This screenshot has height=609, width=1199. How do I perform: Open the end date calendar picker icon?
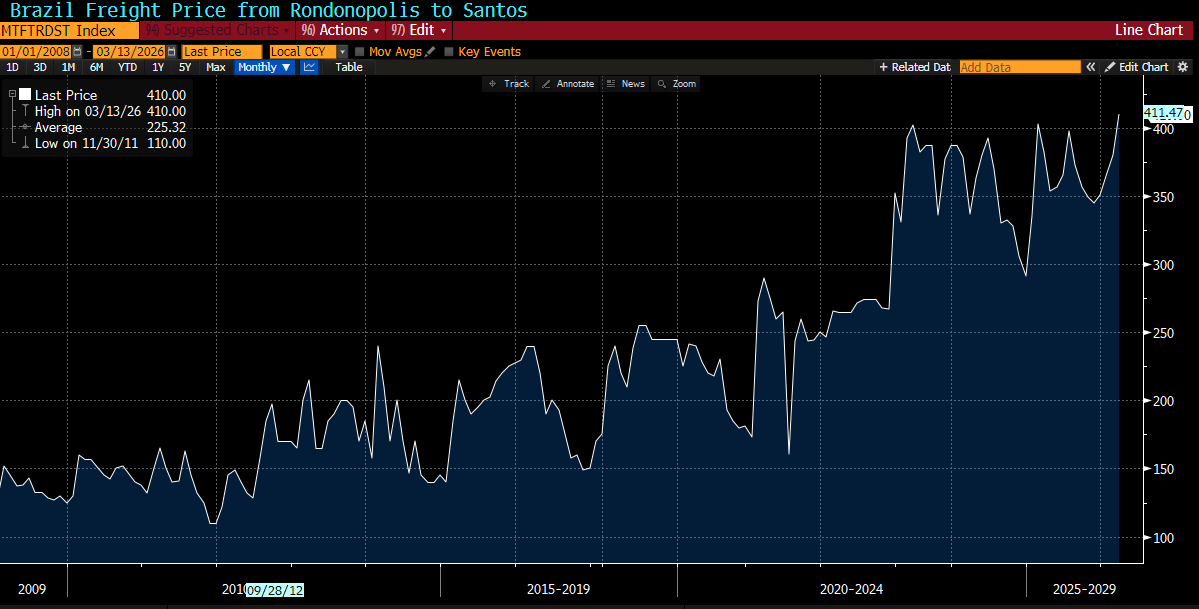171,51
